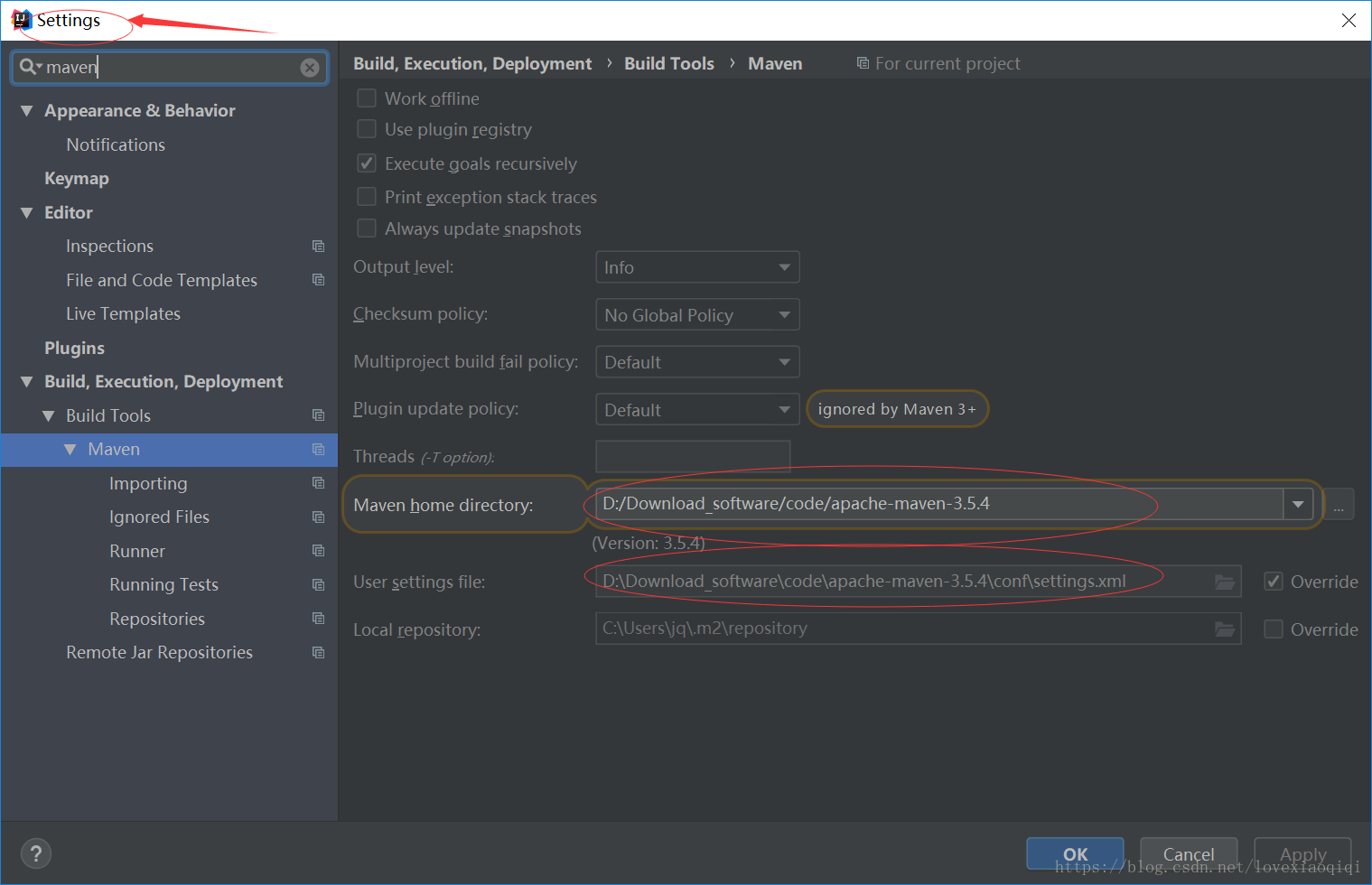Open the Checksum policy dropdown

click(697, 315)
